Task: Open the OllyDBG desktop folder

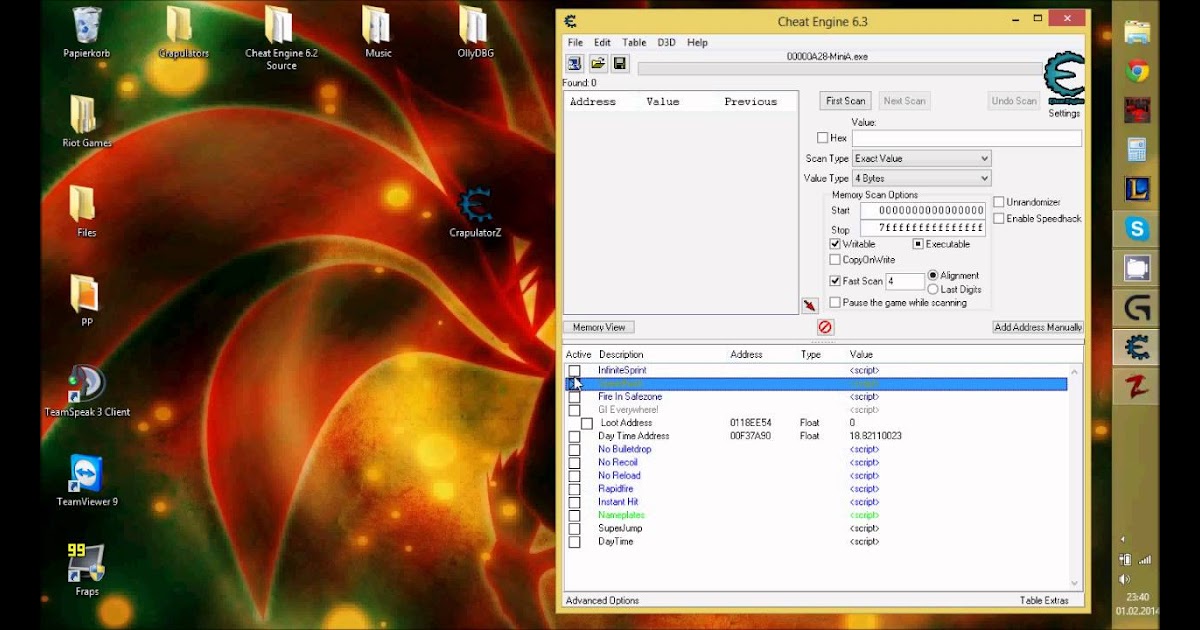Action: click(476, 32)
